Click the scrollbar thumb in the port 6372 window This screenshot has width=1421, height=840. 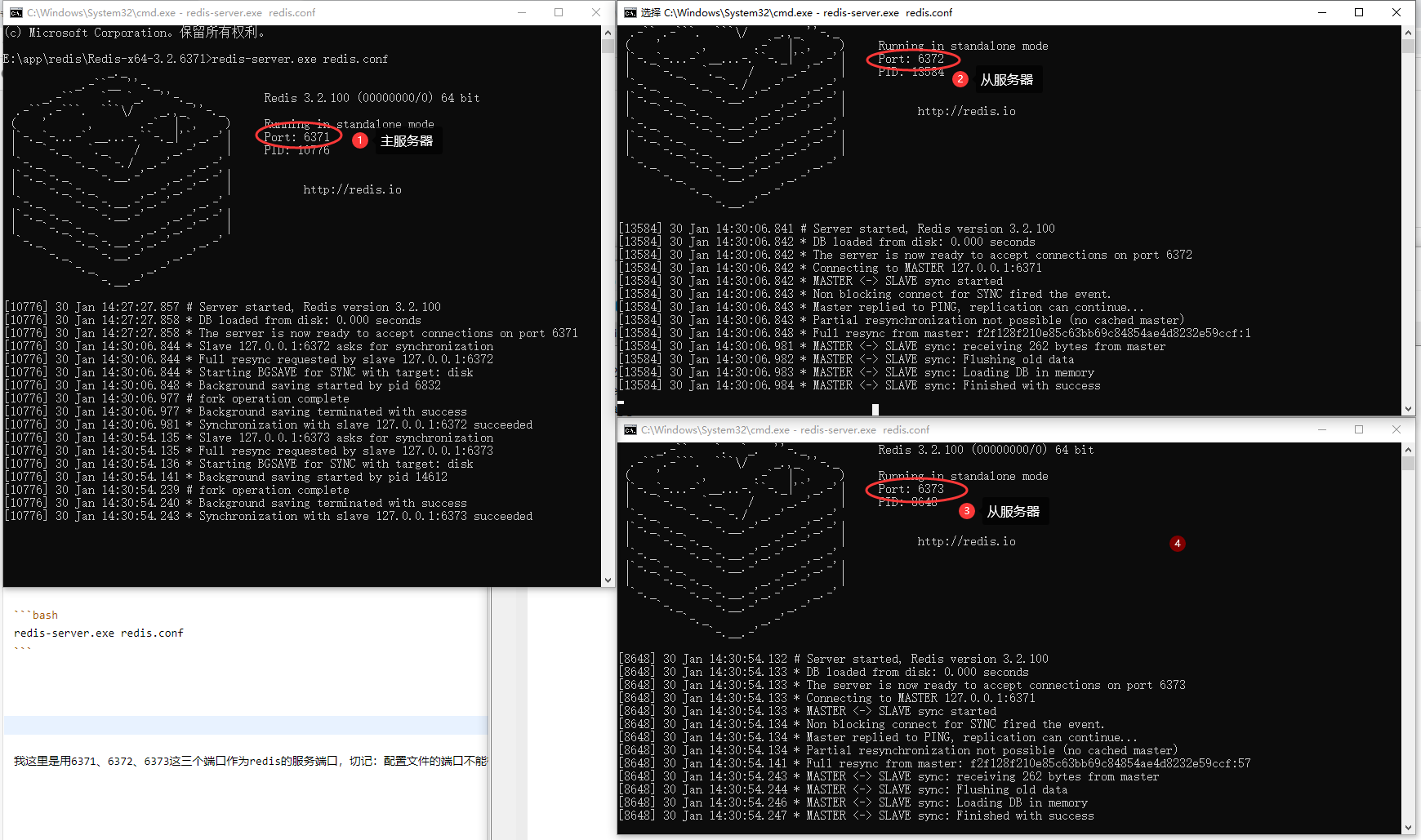1408,47
